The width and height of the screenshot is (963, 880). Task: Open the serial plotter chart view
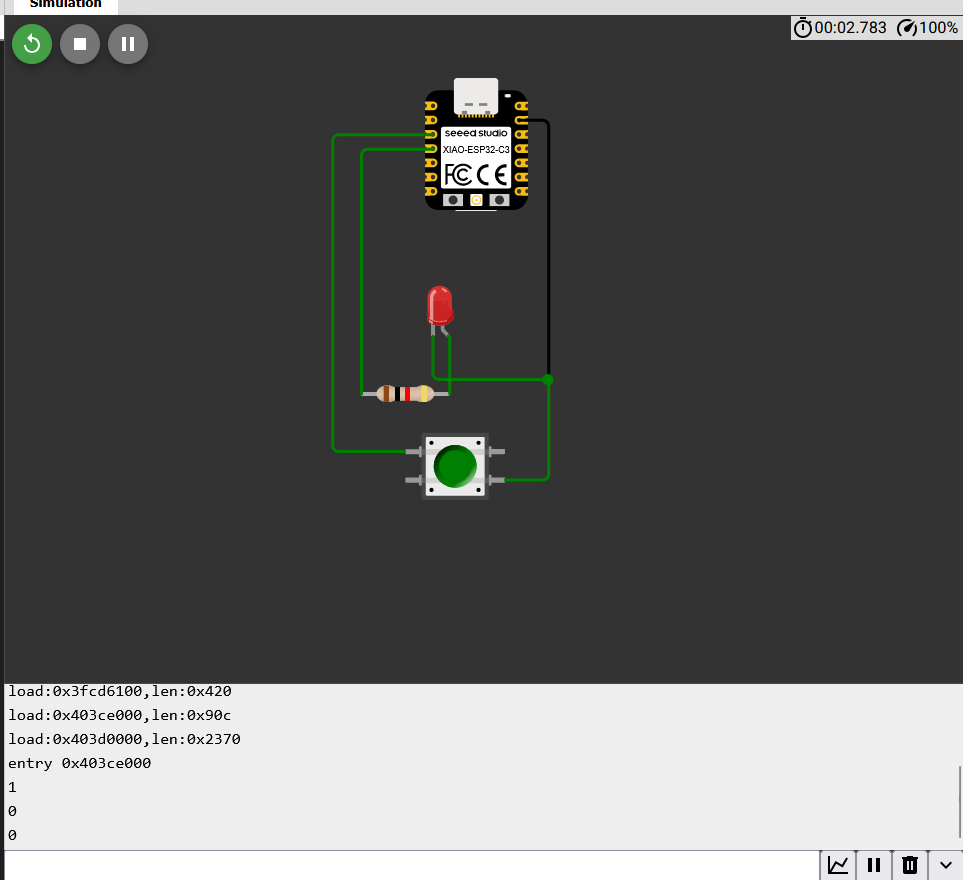coord(838,865)
